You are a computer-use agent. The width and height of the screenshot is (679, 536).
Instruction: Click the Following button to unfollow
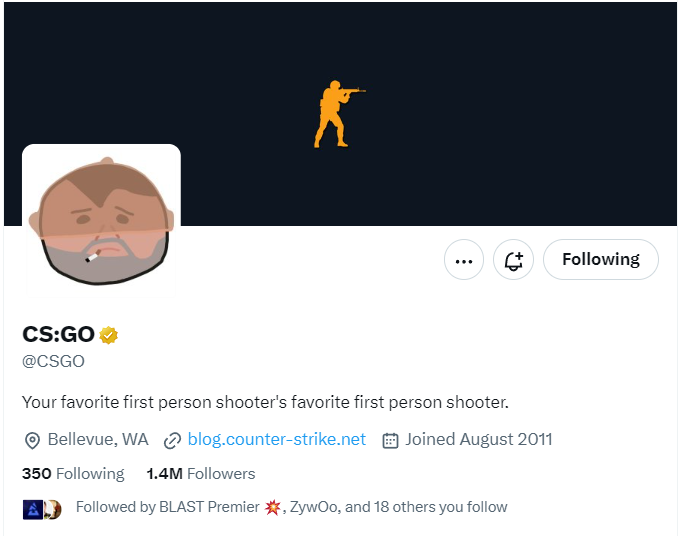point(600,260)
